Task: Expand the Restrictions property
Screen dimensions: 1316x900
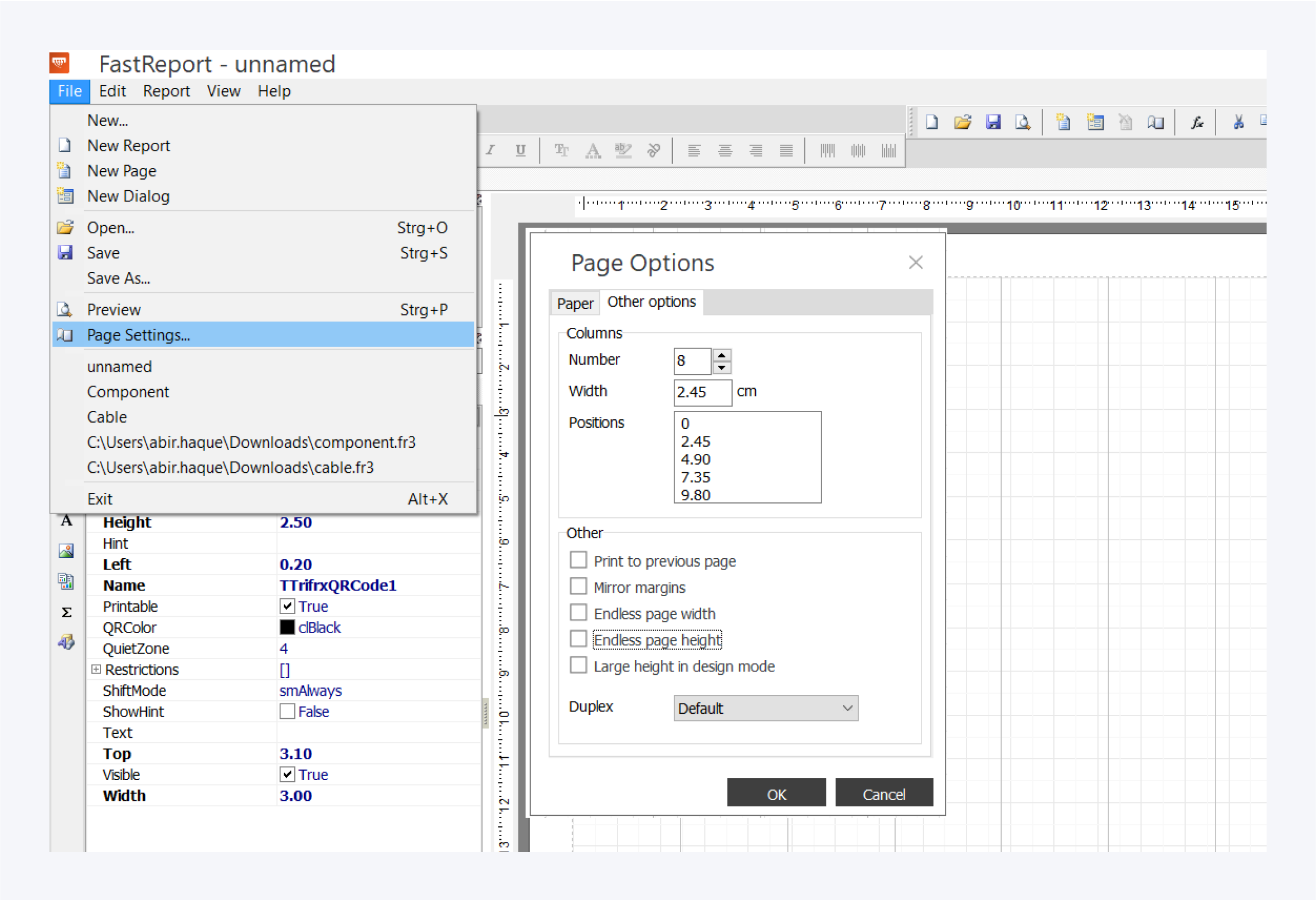Action: coord(96,670)
